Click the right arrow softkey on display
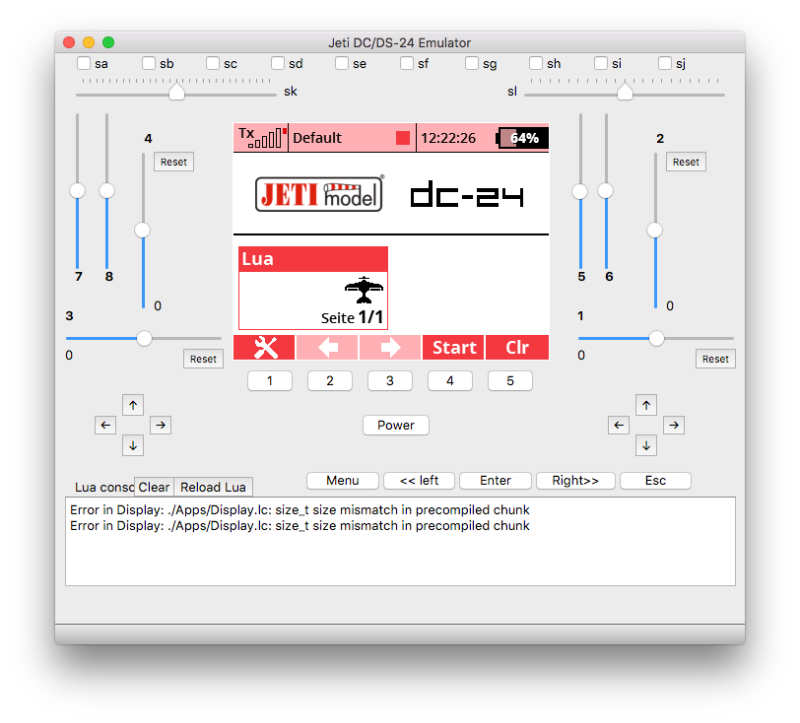This screenshot has width=800, height=723. [390, 347]
